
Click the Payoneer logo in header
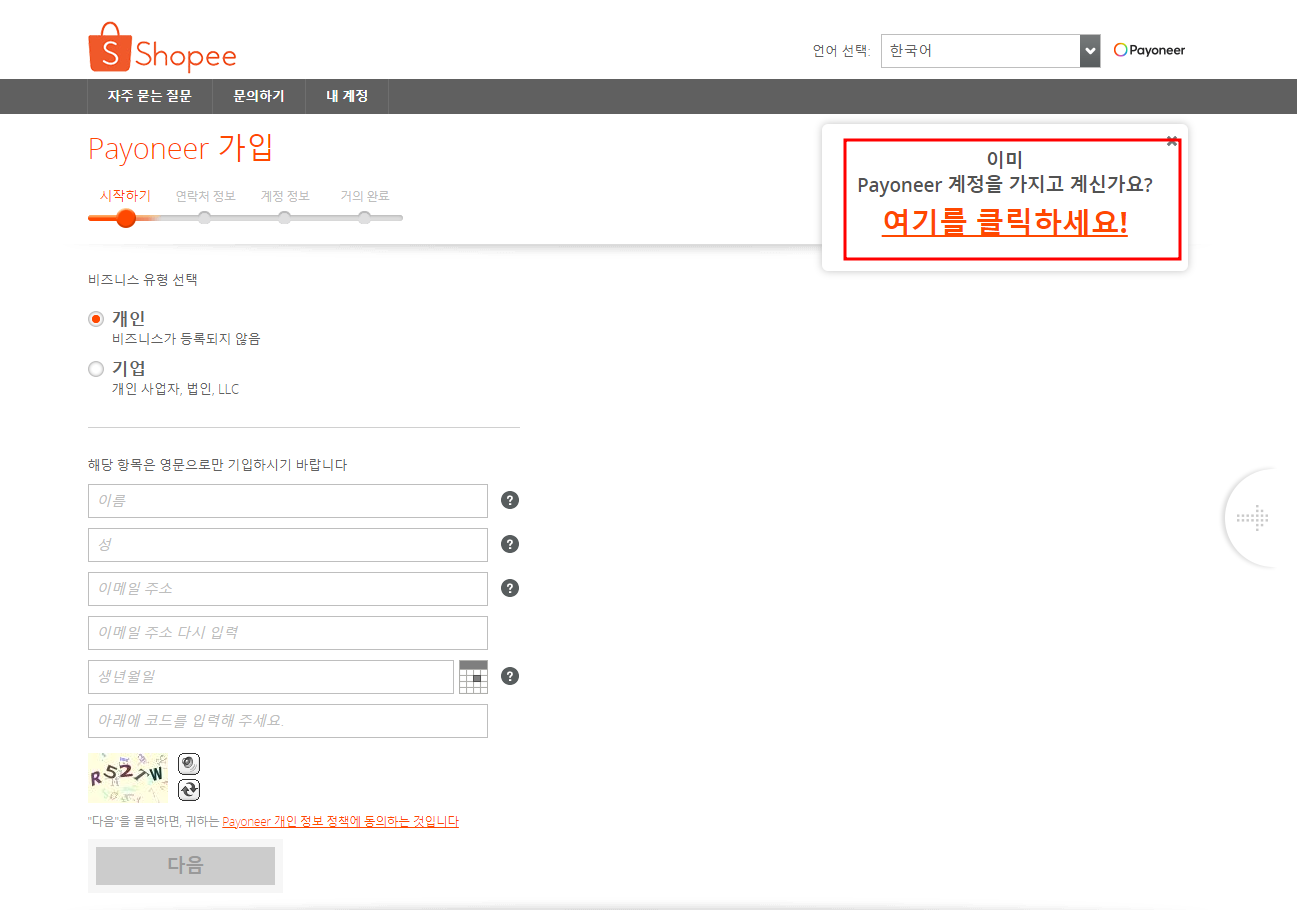click(1149, 50)
